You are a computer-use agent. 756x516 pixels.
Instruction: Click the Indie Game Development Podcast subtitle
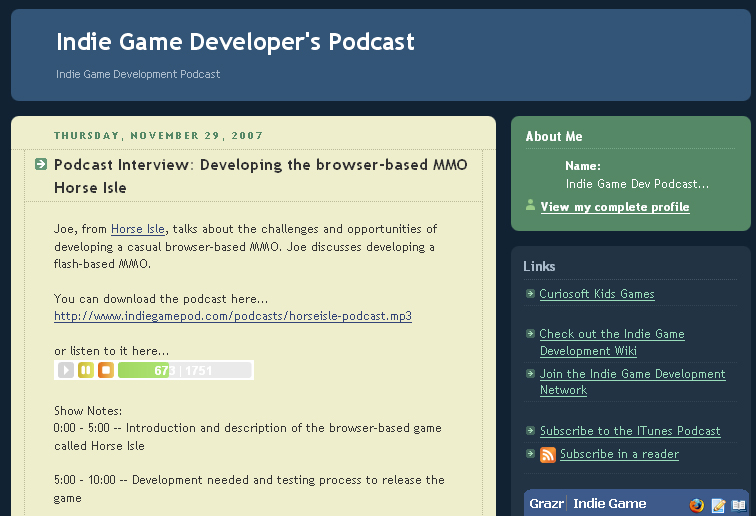(x=138, y=74)
